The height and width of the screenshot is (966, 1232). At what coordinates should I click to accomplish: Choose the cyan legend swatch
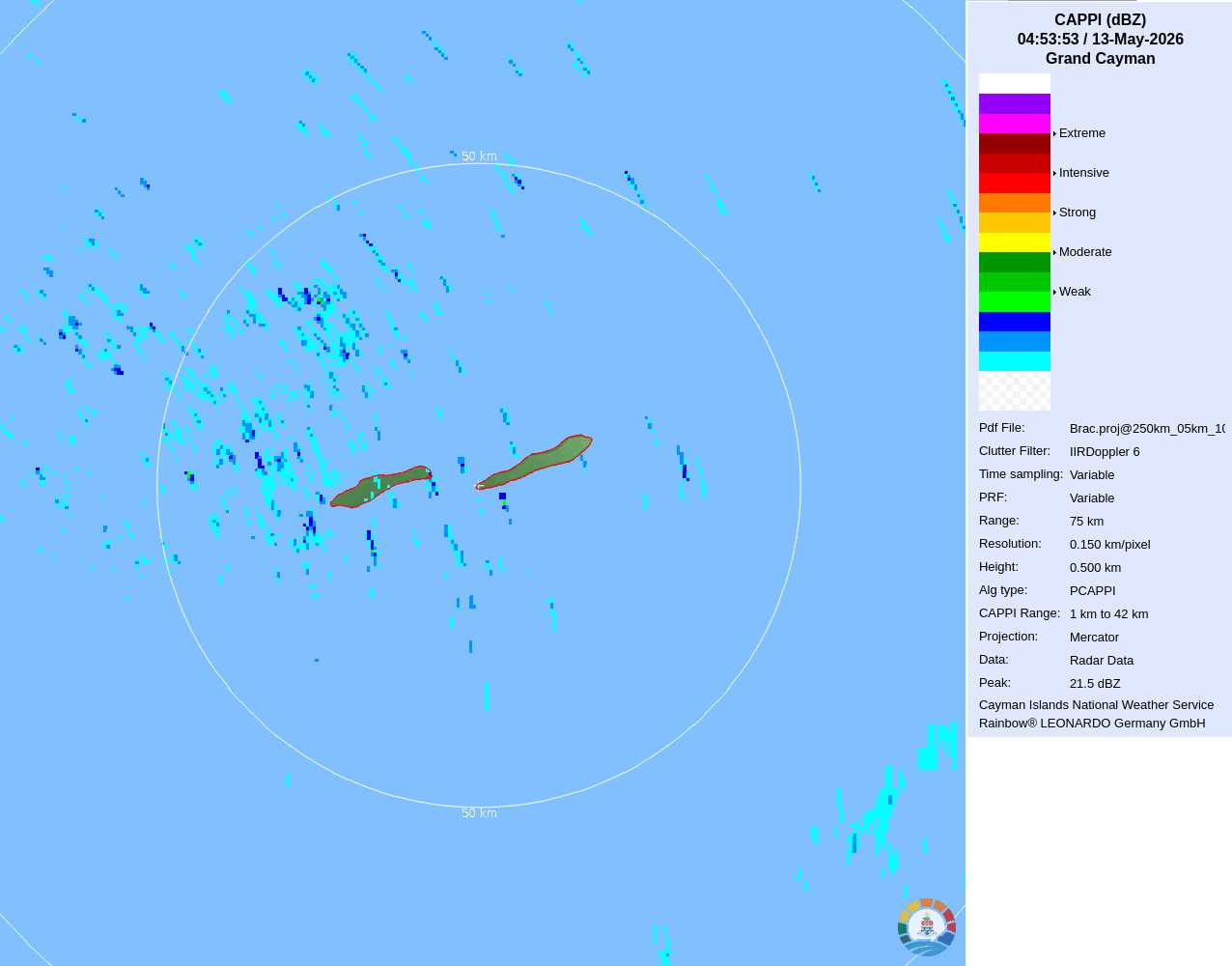click(x=1015, y=361)
